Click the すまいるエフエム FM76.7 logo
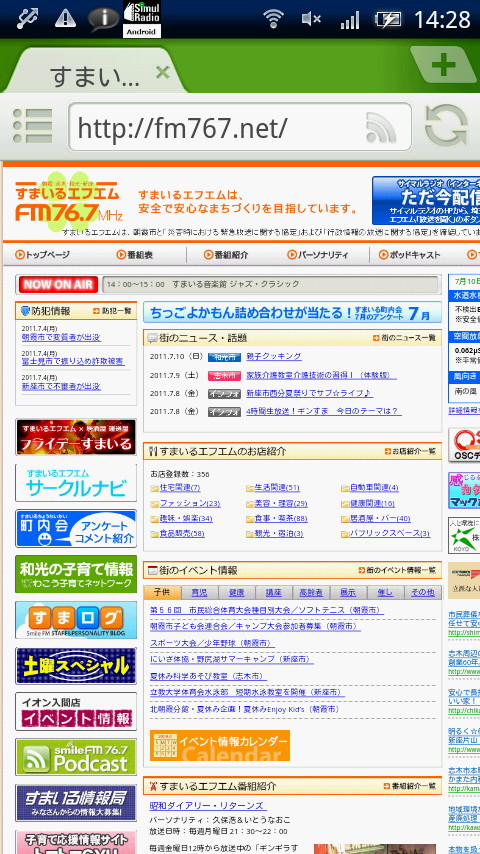This screenshot has height=854, width=480. 68,201
